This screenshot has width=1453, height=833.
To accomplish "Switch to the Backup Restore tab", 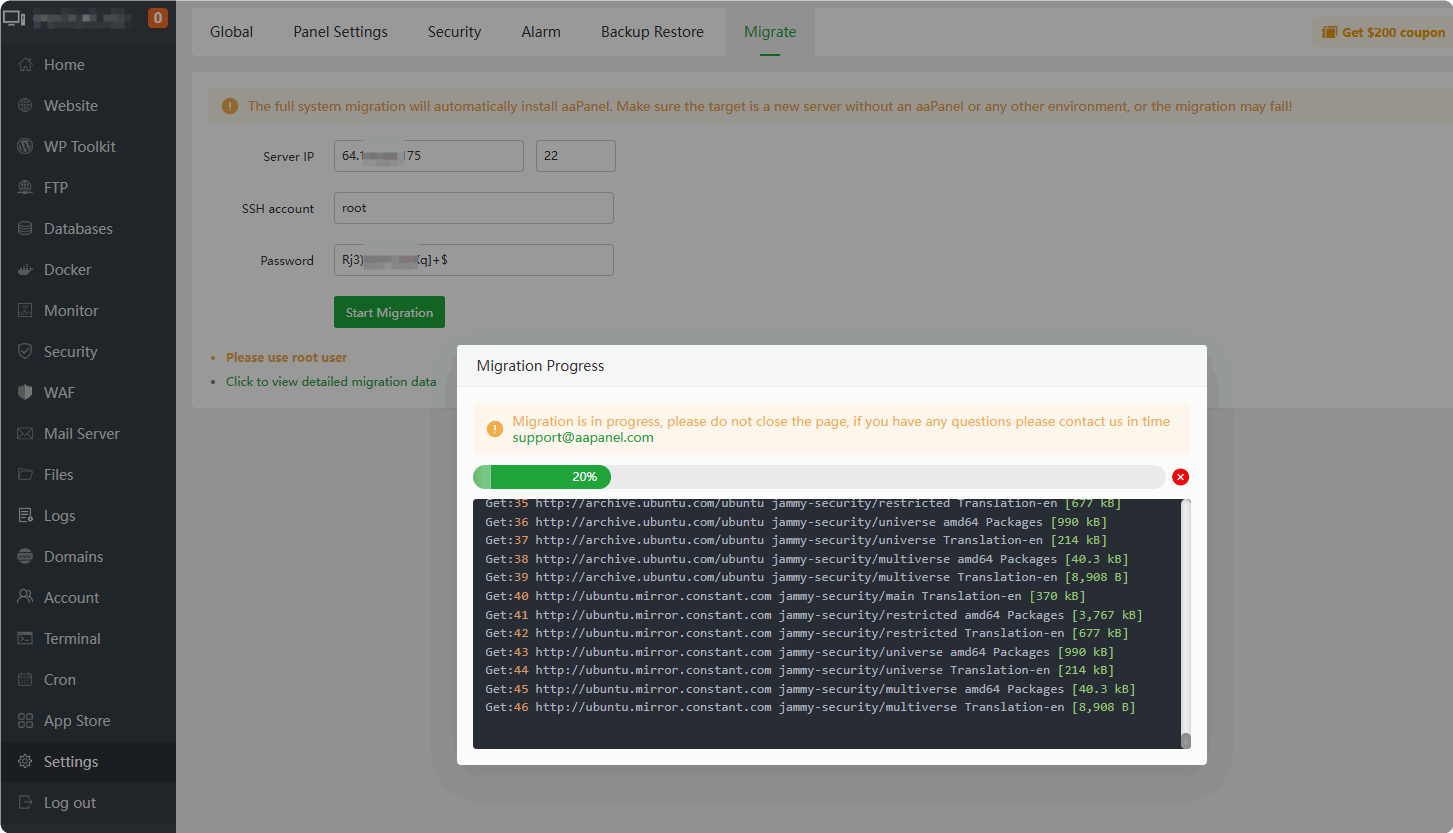I will [x=652, y=32].
